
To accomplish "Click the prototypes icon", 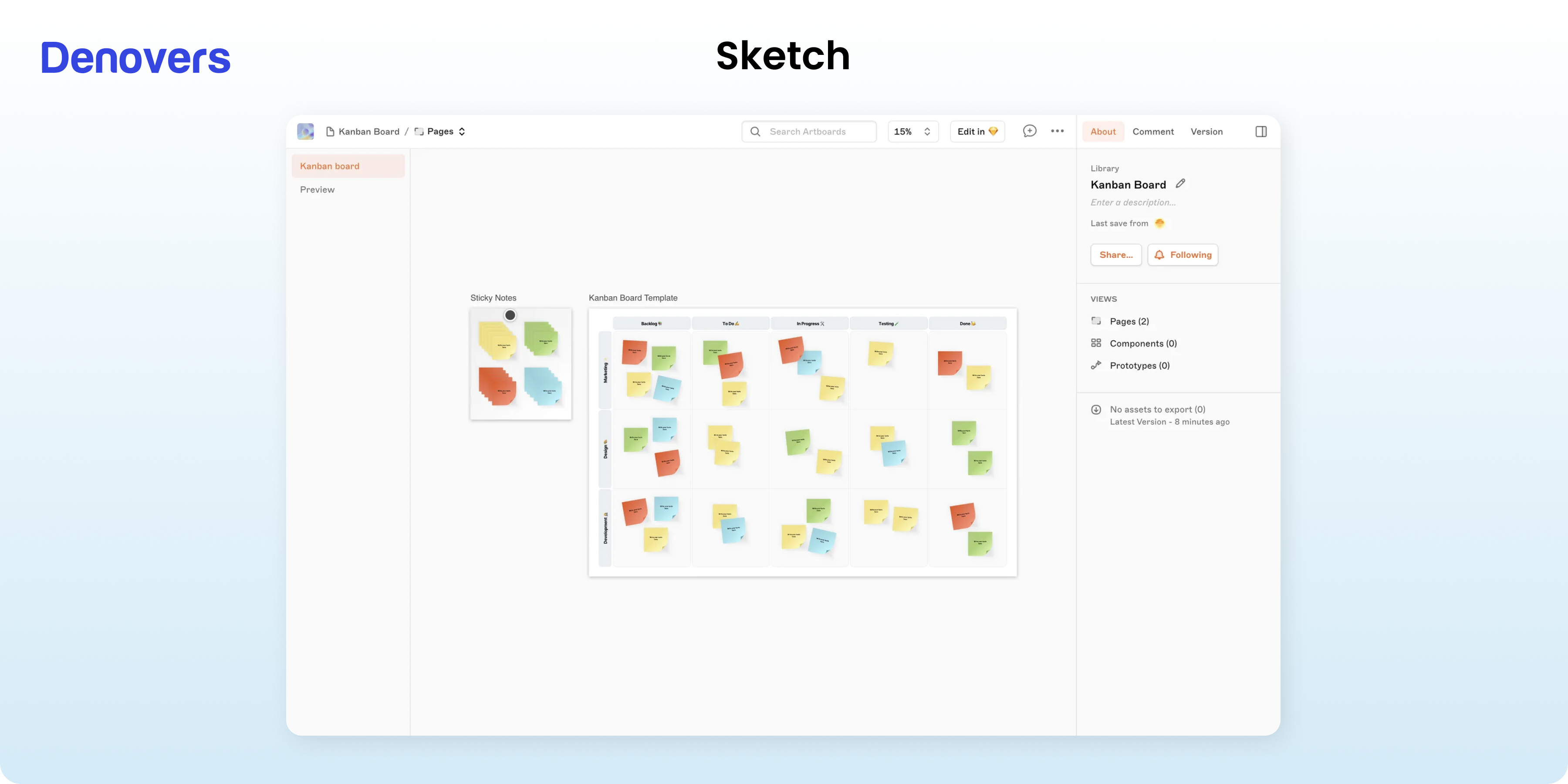I will [x=1096, y=365].
